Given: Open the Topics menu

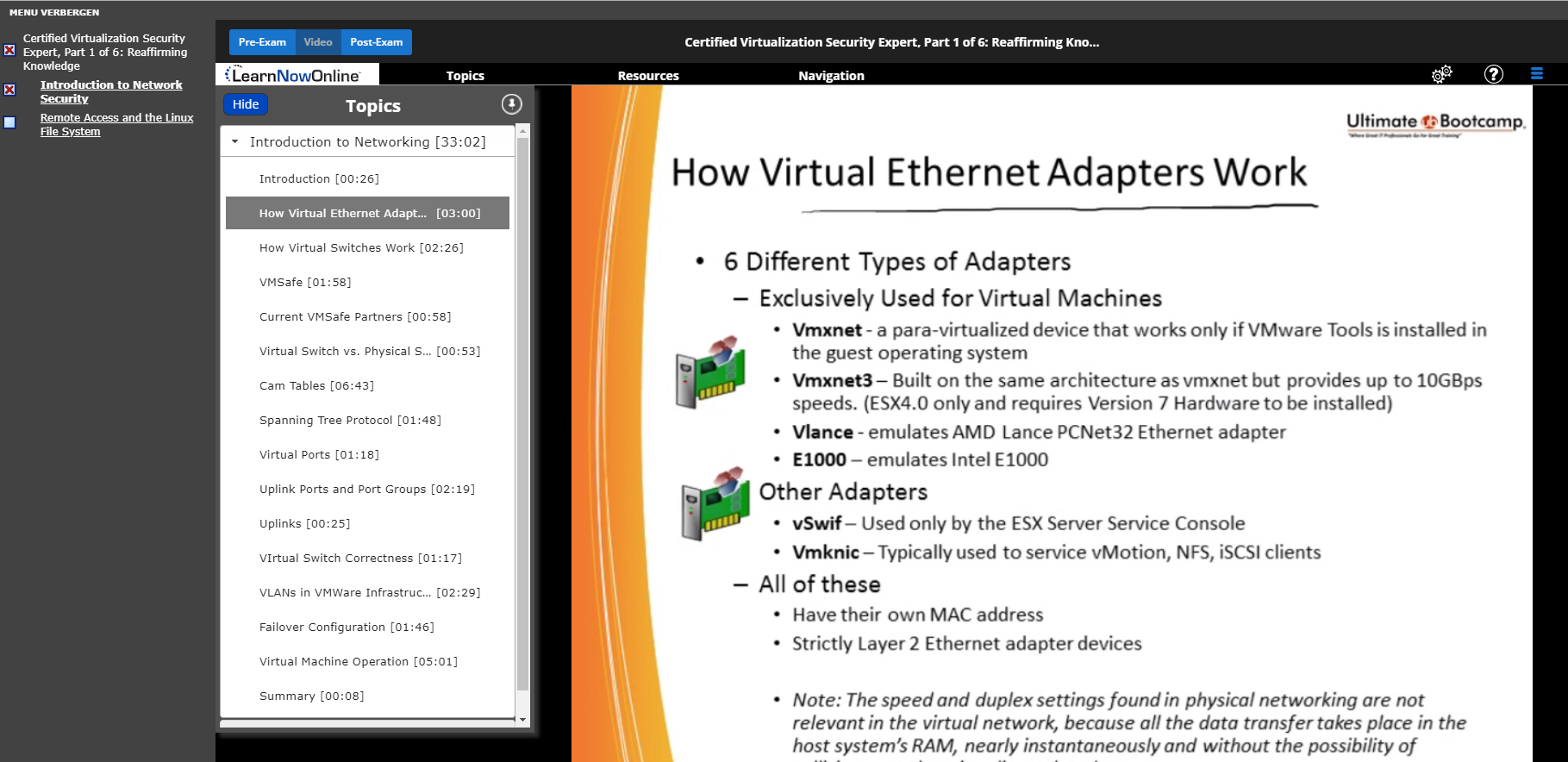Looking at the screenshot, I should [x=465, y=76].
